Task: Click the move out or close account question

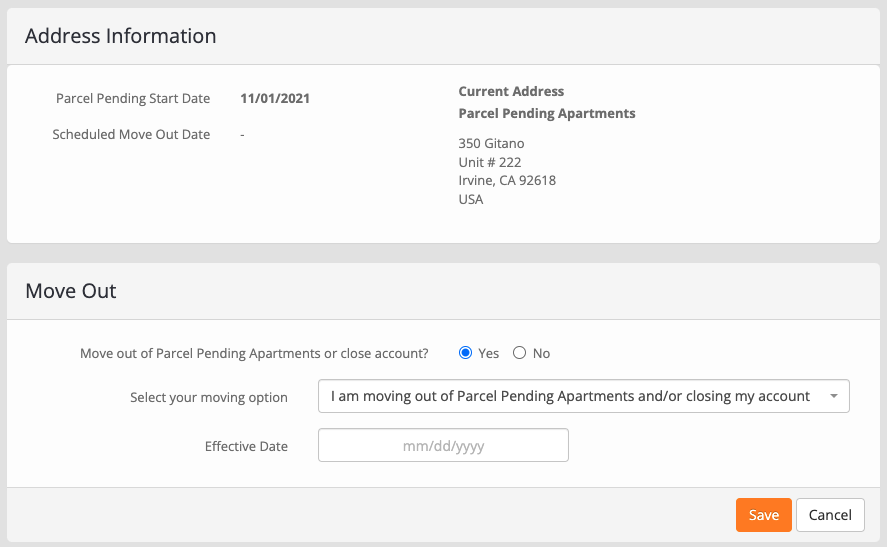Action: coord(254,354)
